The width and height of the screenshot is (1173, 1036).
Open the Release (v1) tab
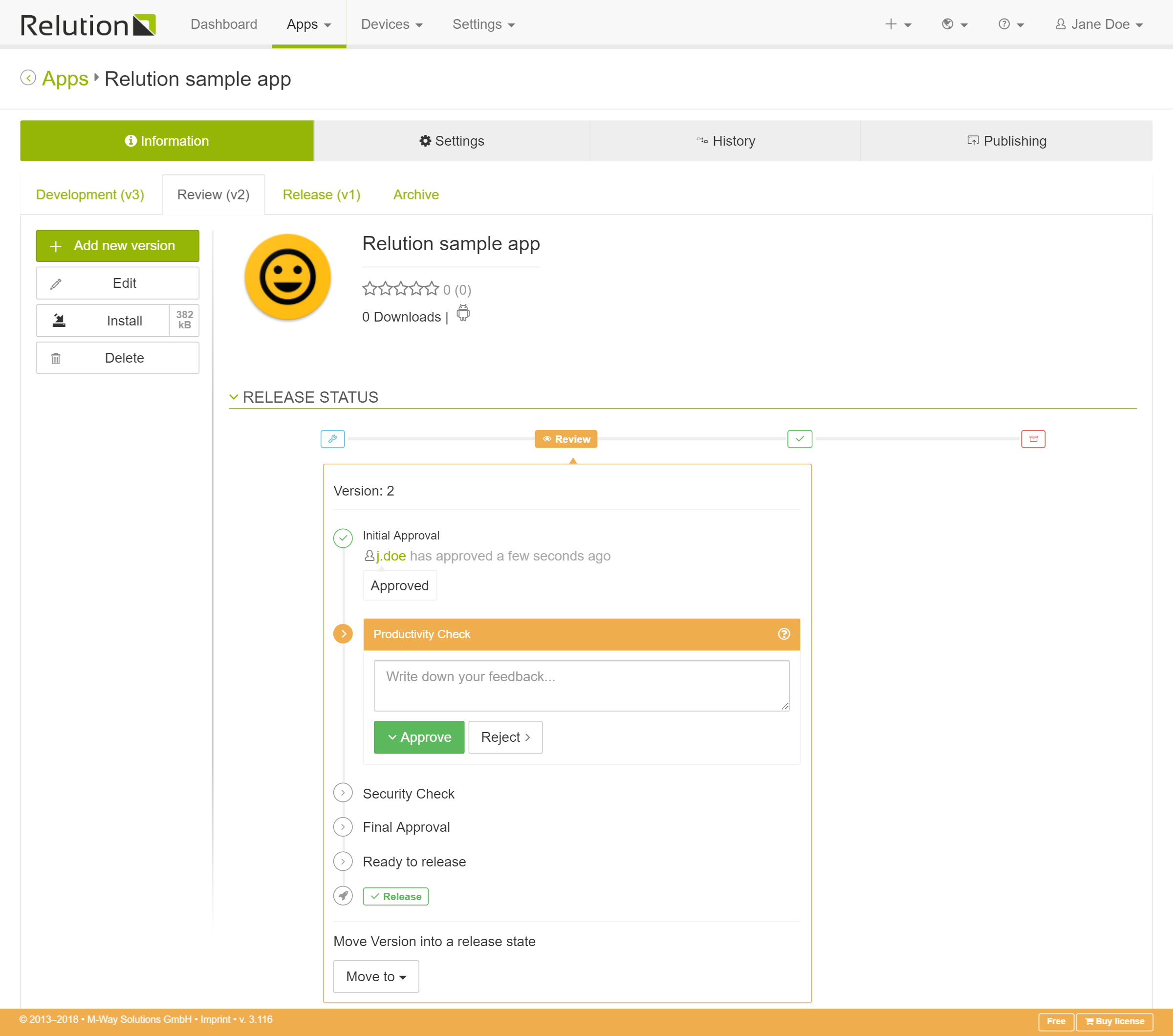322,194
